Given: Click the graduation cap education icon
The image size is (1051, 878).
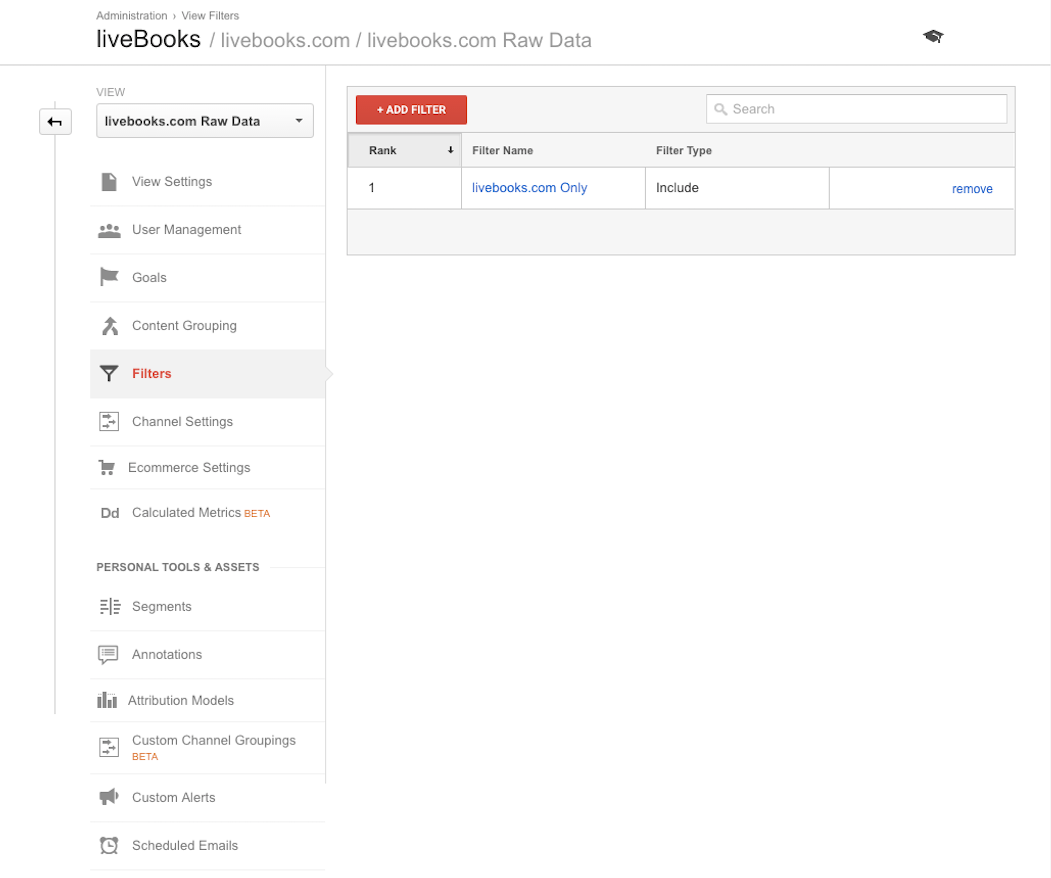Looking at the screenshot, I should pyautogui.click(x=933, y=37).
